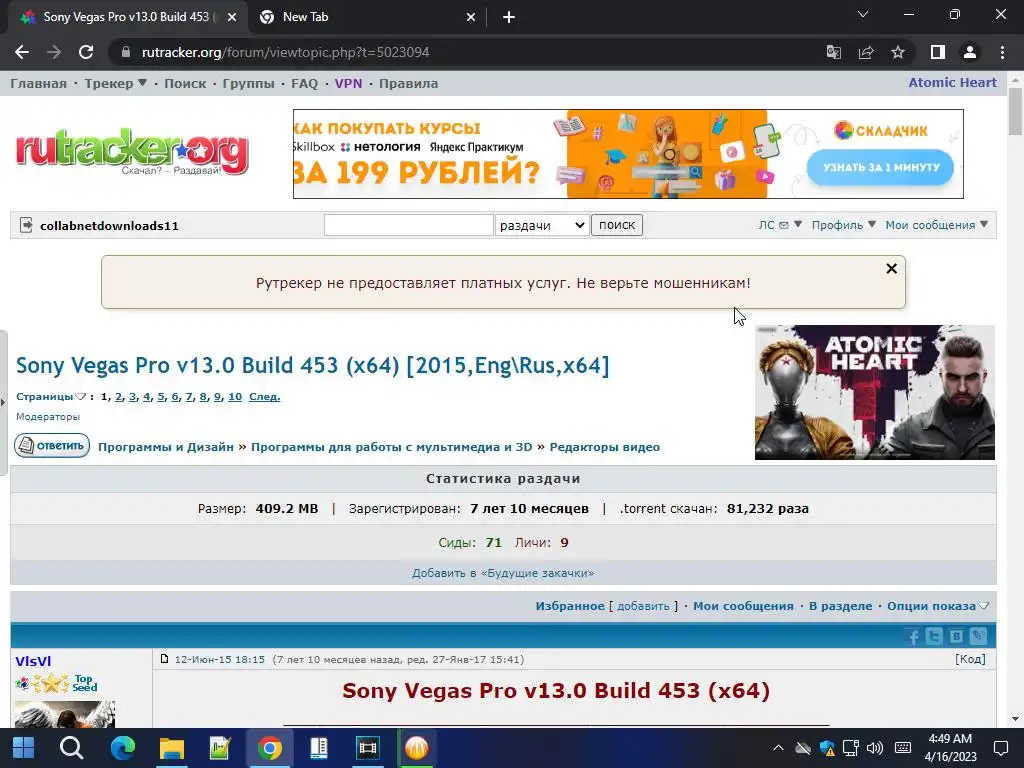Image resolution: width=1024 pixels, height=768 pixels.
Task: Click the поиск search button
Action: 616,225
